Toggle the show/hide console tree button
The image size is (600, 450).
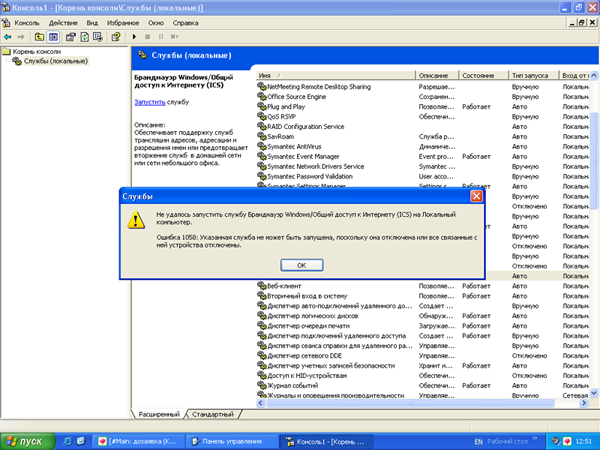[53, 37]
